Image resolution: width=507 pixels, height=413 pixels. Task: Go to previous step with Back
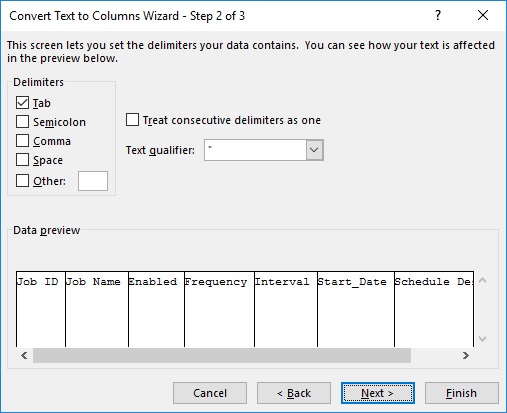click(x=294, y=393)
